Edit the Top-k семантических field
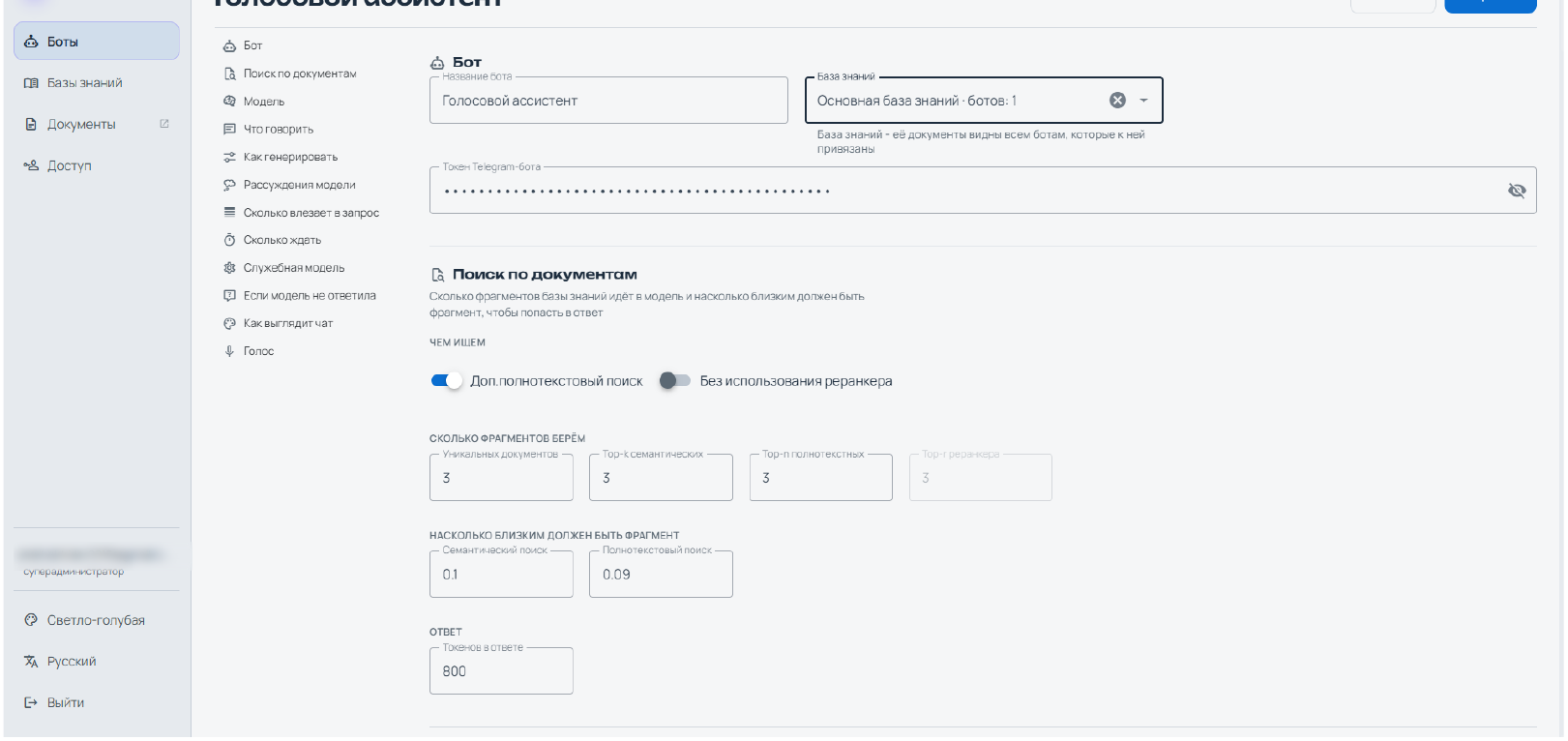This screenshot has height=741, width=1568. [x=661, y=478]
